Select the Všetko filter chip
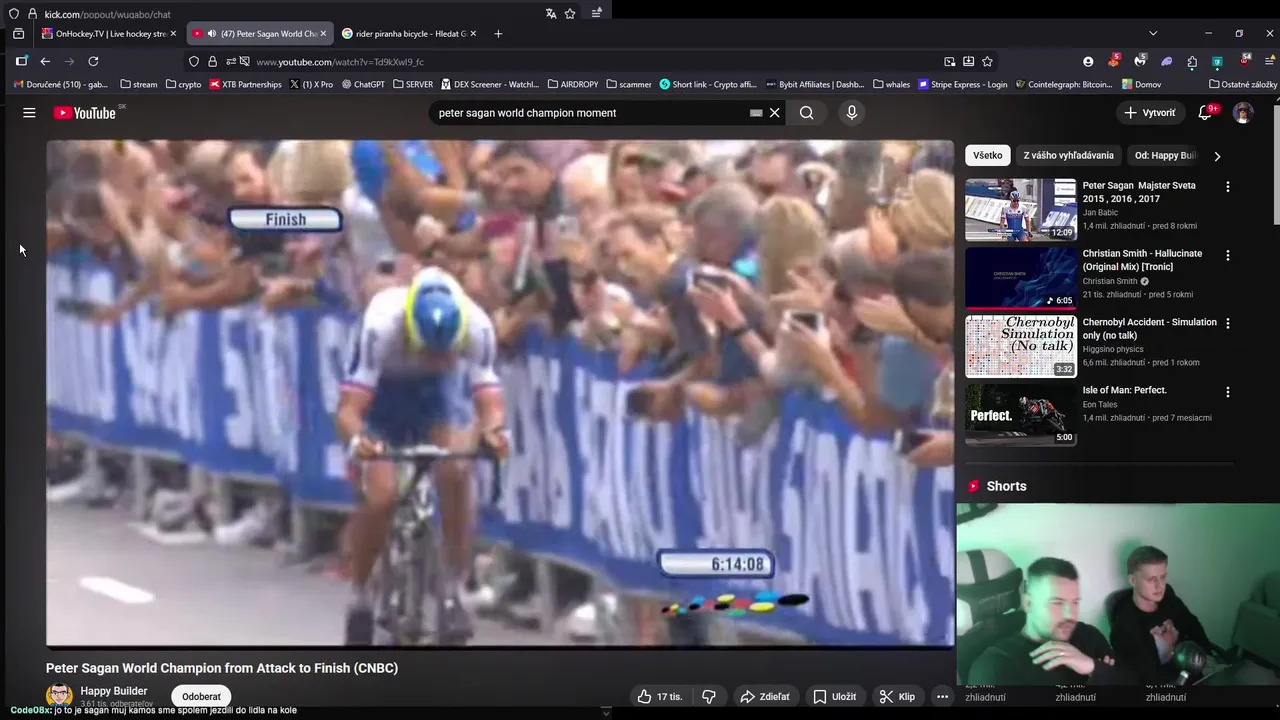 click(987, 155)
